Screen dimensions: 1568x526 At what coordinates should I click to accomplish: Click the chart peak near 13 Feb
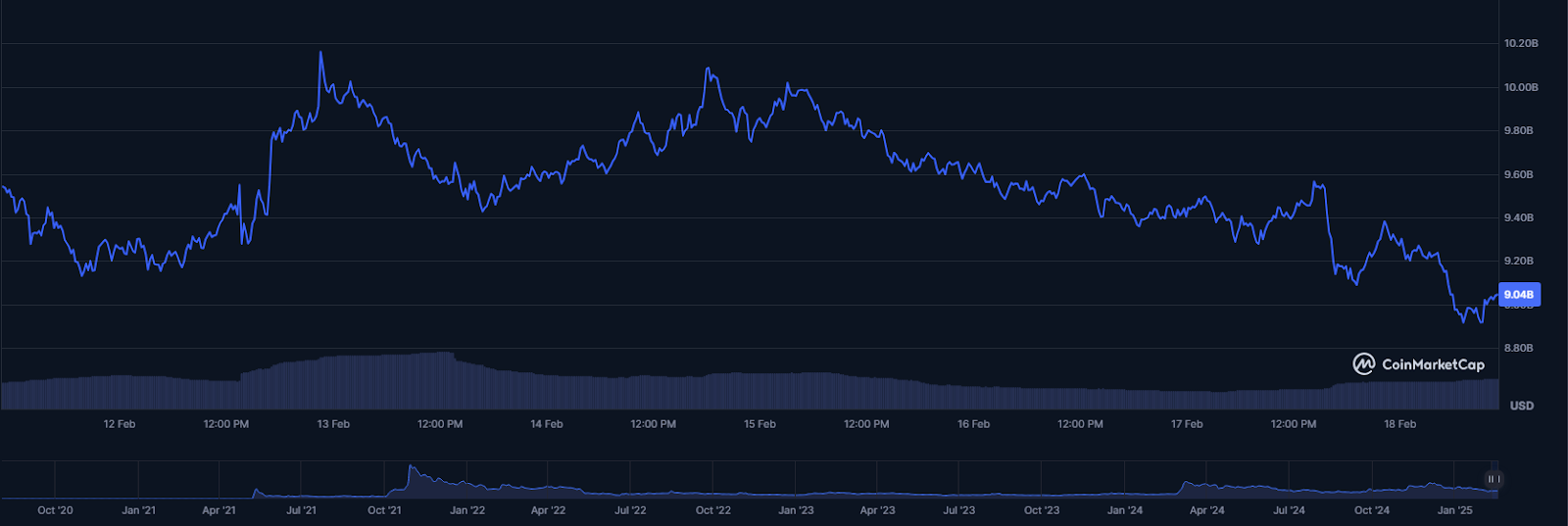coord(320,53)
